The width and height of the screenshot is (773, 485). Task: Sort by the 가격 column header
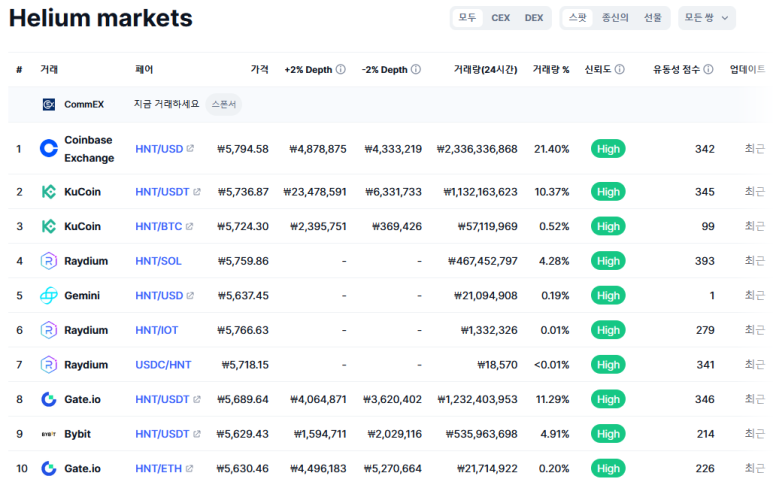(259, 69)
